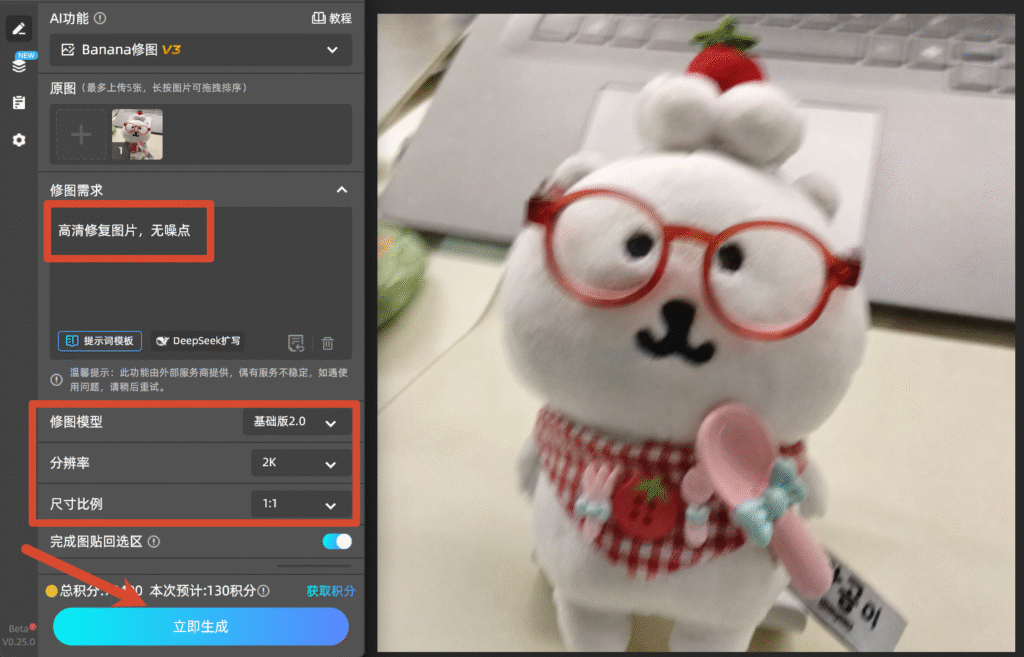Collapse the 修图需求 section chevron
The width and height of the screenshot is (1024, 657).
342,190
